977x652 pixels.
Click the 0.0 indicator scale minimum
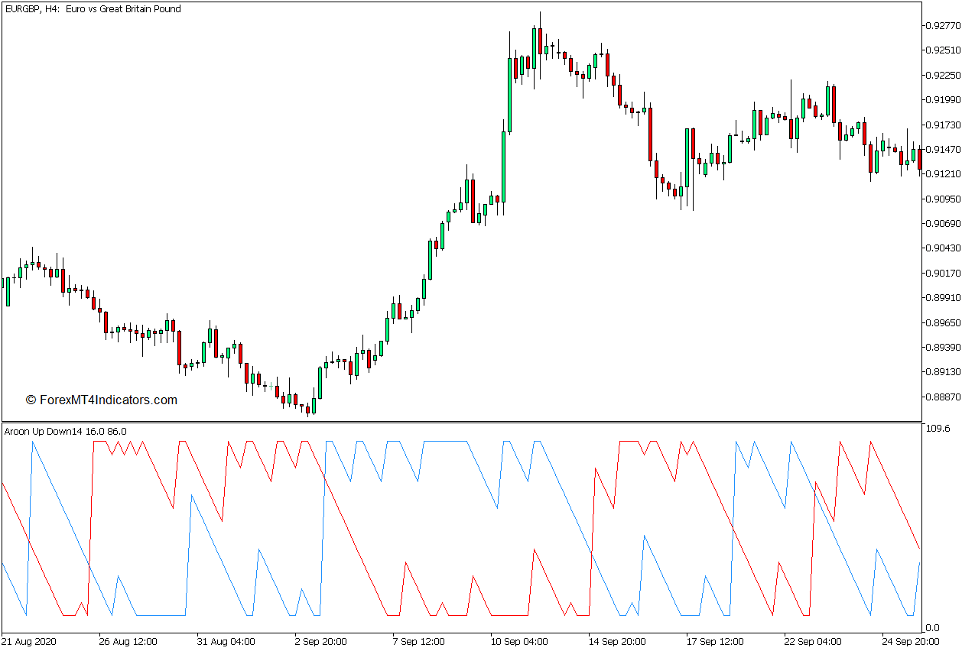click(934, 627)
